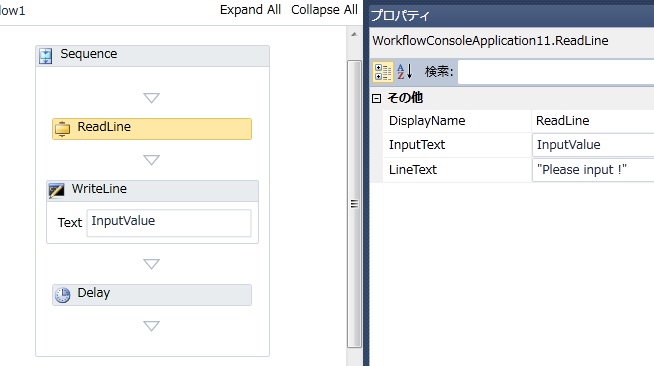
Task: Click the Sequence activity icon
Action: [45, 55]
